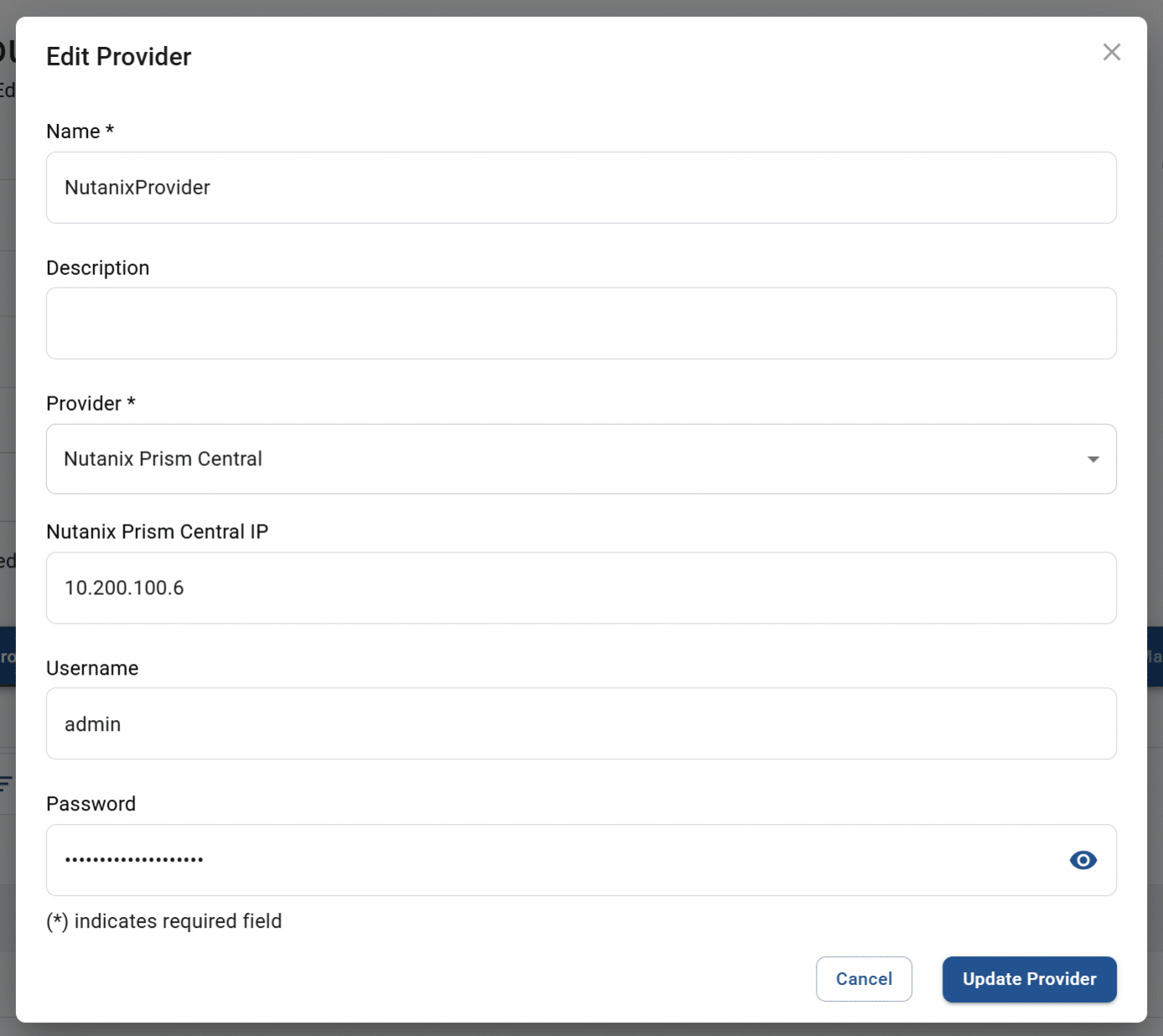The height and width of the screenshot is (1036, 1163).
Task: Click the partially hidden filter icon behind dialog
Action: (6, 784)
